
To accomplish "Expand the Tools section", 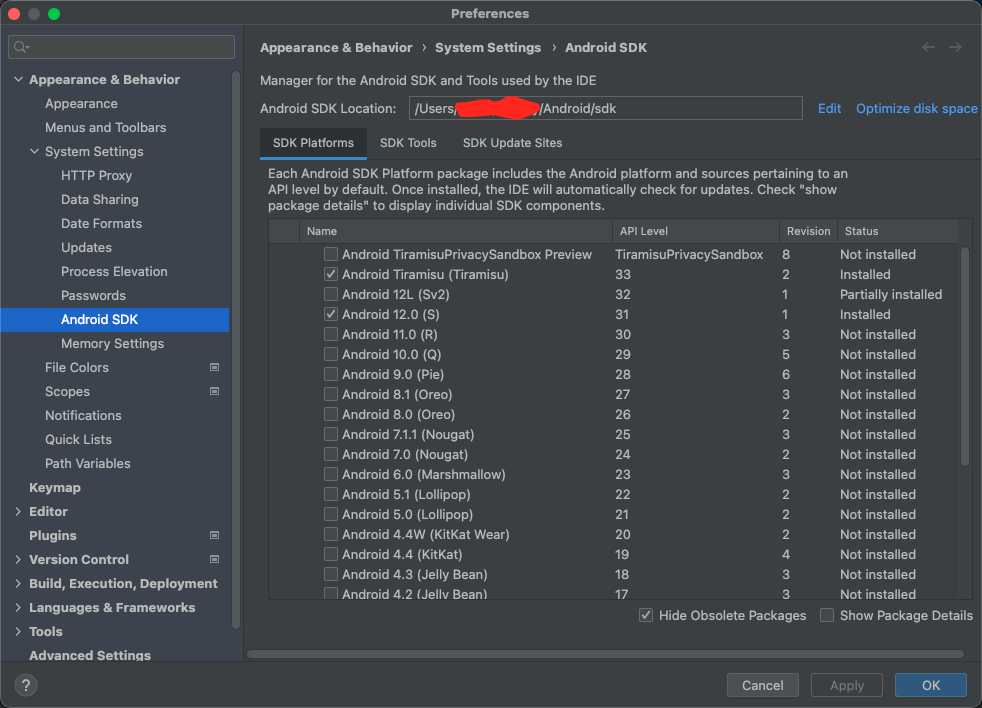I will tap(18, 631).
